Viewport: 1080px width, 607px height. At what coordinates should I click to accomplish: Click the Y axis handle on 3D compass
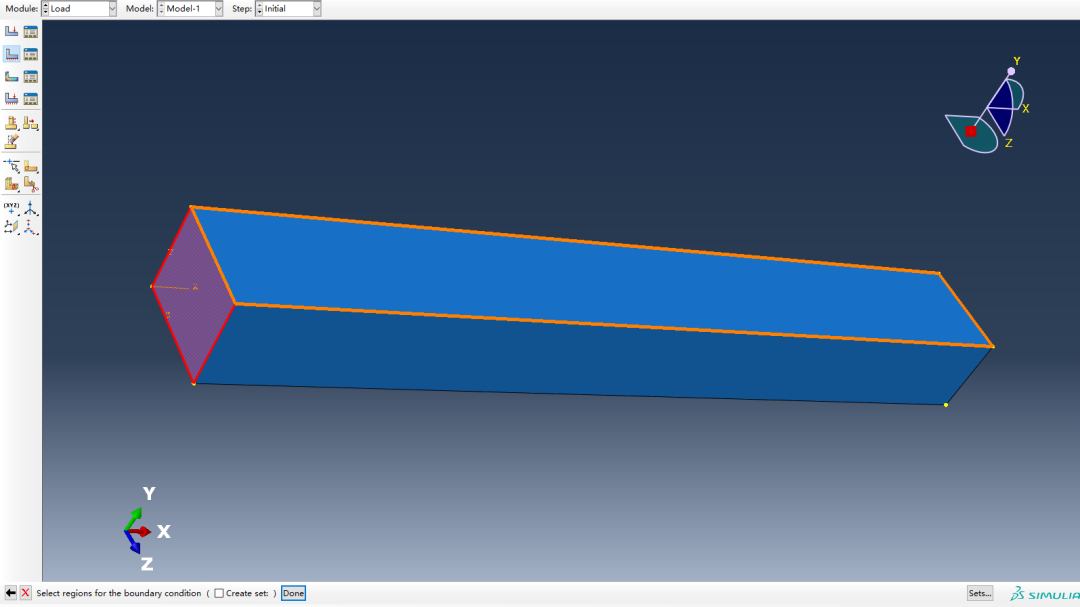[1011, 71]
